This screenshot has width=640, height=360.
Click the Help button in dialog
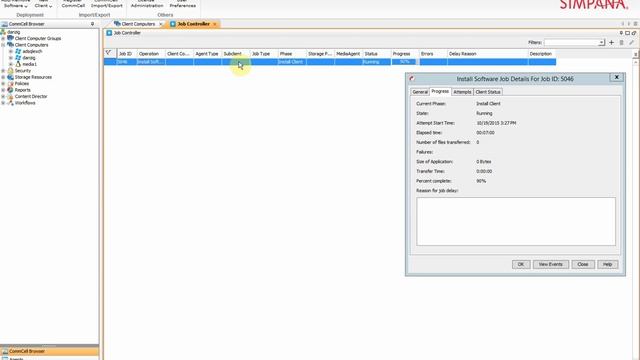click(607, 264)
